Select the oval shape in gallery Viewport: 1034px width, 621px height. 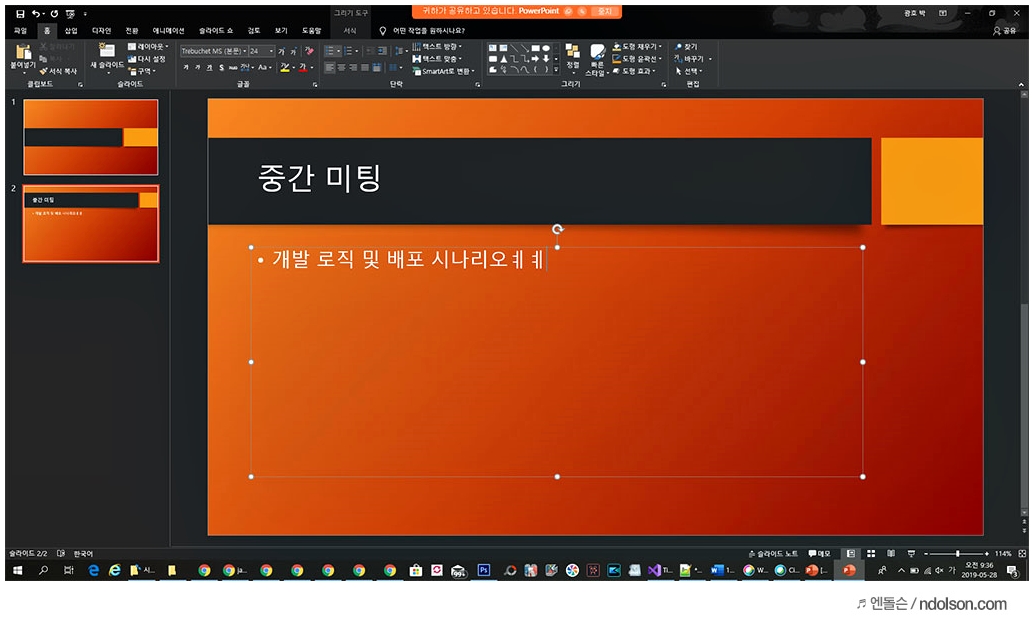pos(546,48)
